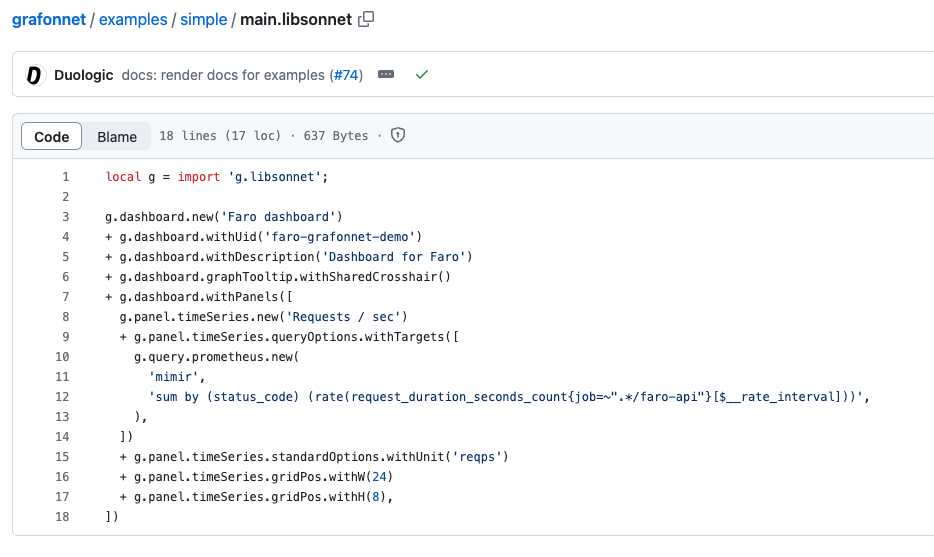The width and height of the screenshot is (934, 557).
Task: Click the 'reqps' unit string on line 15
Action: (480, 457)
